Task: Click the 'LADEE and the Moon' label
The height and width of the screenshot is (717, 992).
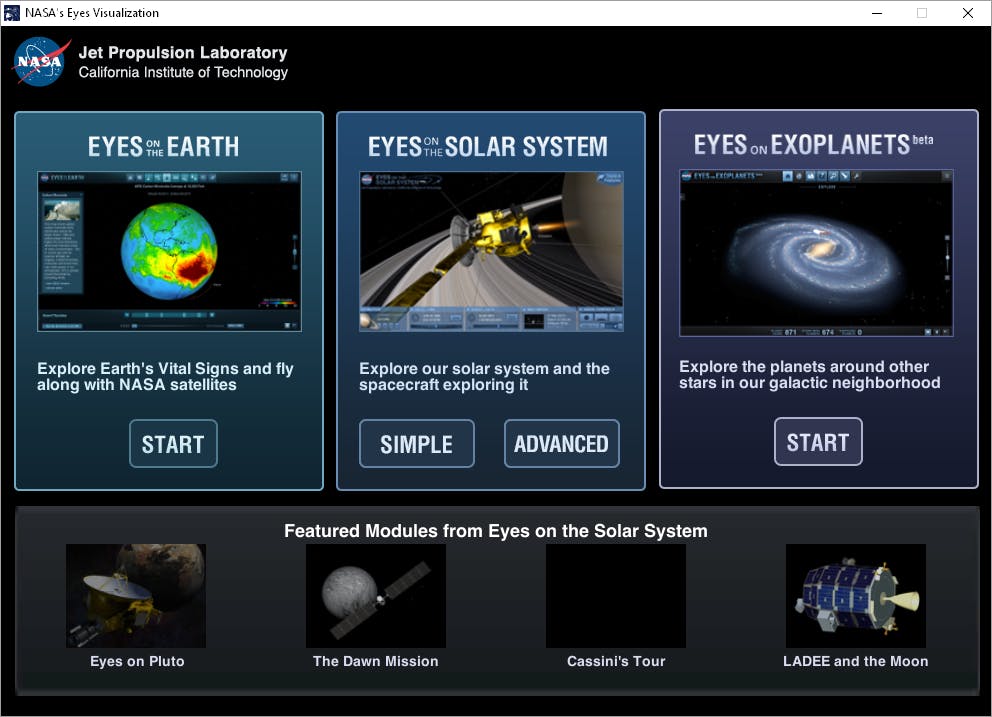Action: pos(855,661)
